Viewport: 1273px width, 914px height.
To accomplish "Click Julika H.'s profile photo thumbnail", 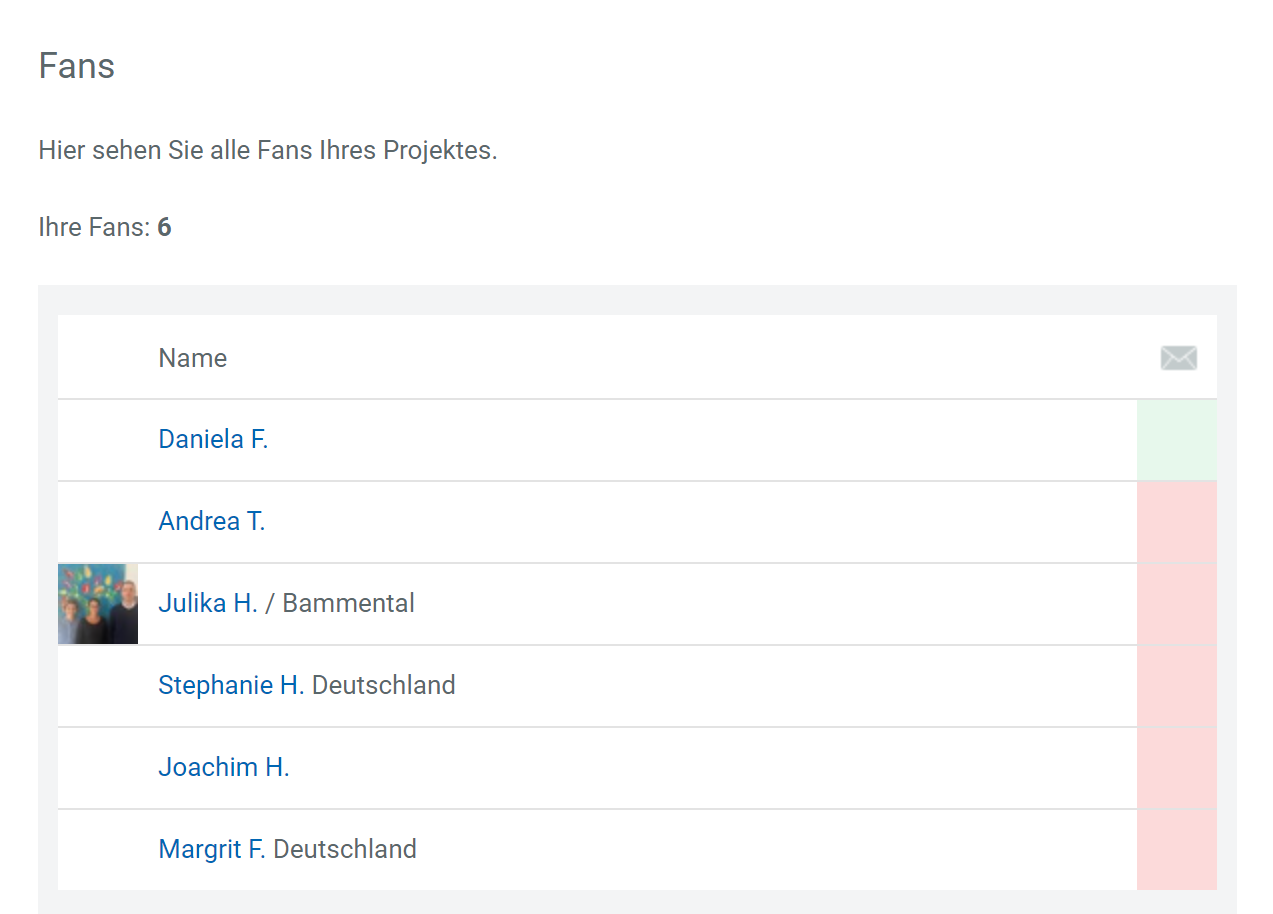I will [x=98, y=603].
